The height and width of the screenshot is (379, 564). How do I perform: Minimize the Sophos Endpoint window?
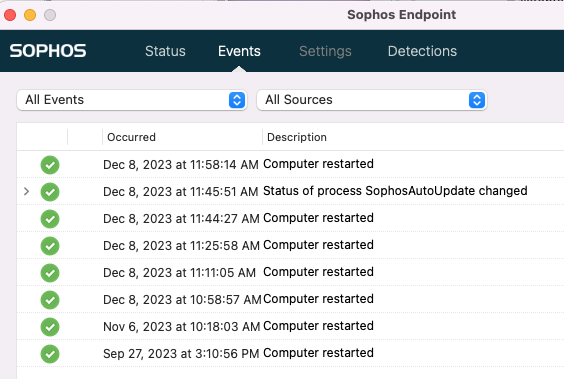pyautogui.click(x=30, y=15)
